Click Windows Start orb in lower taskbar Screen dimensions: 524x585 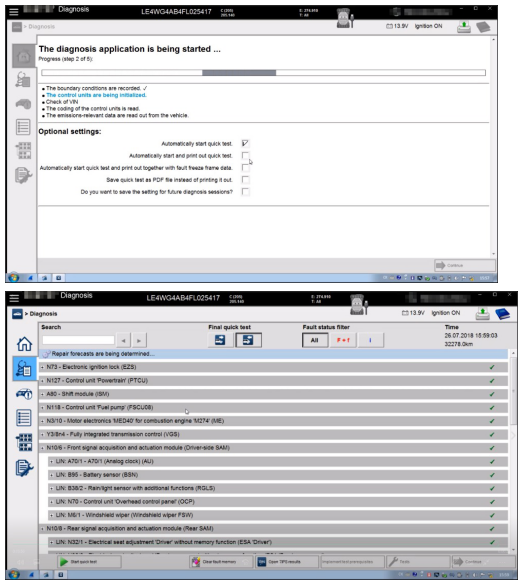(14, 575)
